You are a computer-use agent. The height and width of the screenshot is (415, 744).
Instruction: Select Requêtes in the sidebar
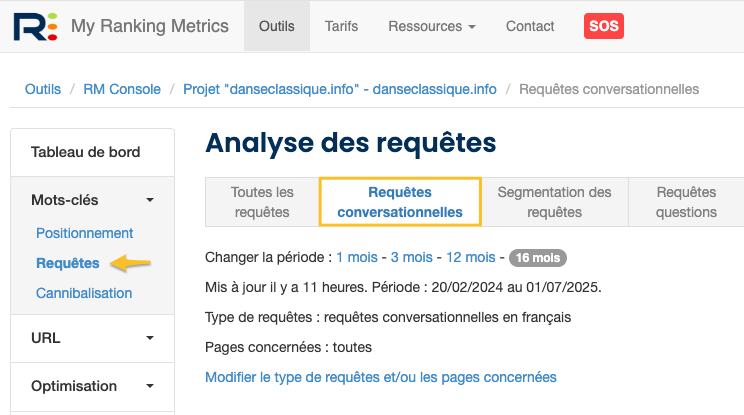point(68,263)
